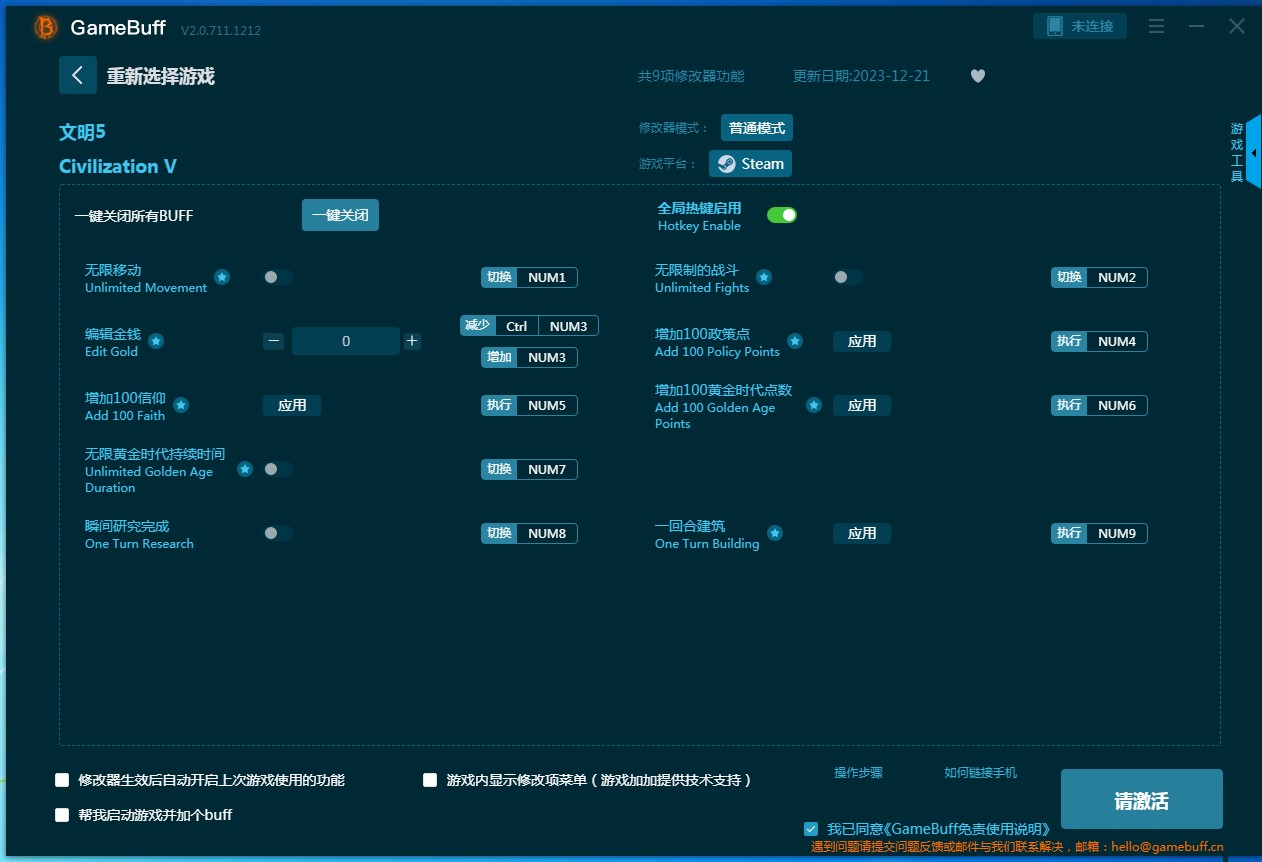Check the show in-game modifier menu checkbox

point(430,780)
